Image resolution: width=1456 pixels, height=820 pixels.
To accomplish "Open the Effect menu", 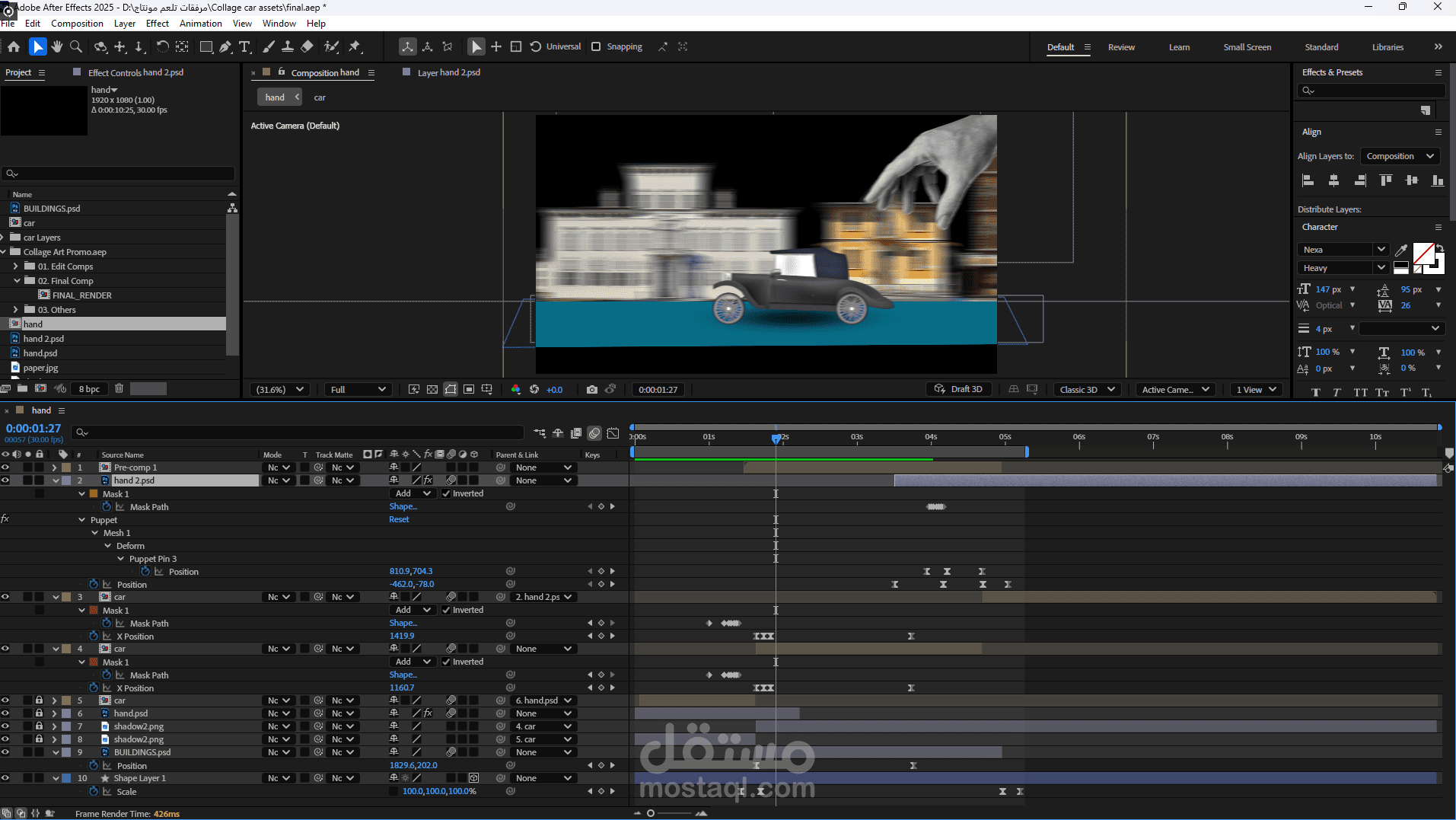I will pyautogui.click(x=158, y=24).
